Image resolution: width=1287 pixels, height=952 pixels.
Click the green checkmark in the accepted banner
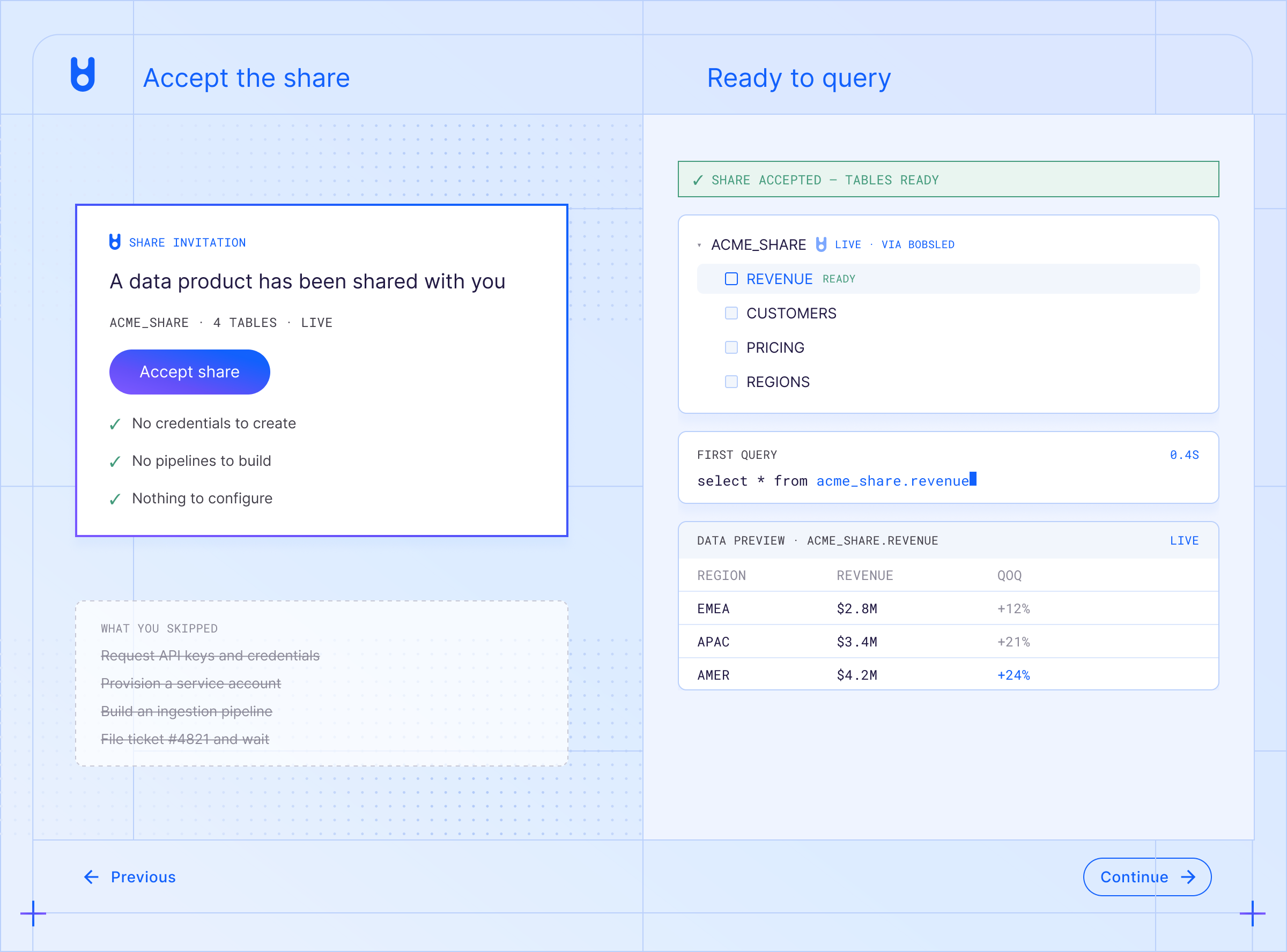697,180
